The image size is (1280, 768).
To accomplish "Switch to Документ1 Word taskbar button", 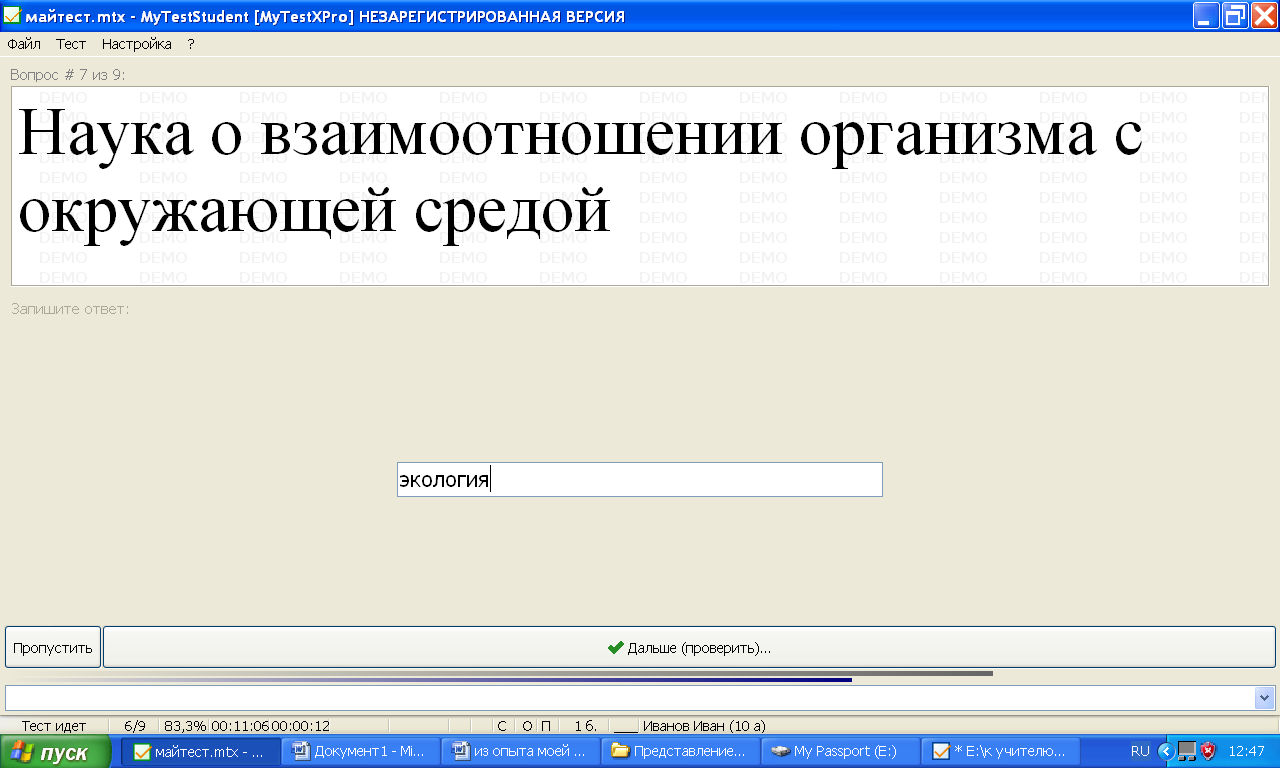I will point(360,751).
